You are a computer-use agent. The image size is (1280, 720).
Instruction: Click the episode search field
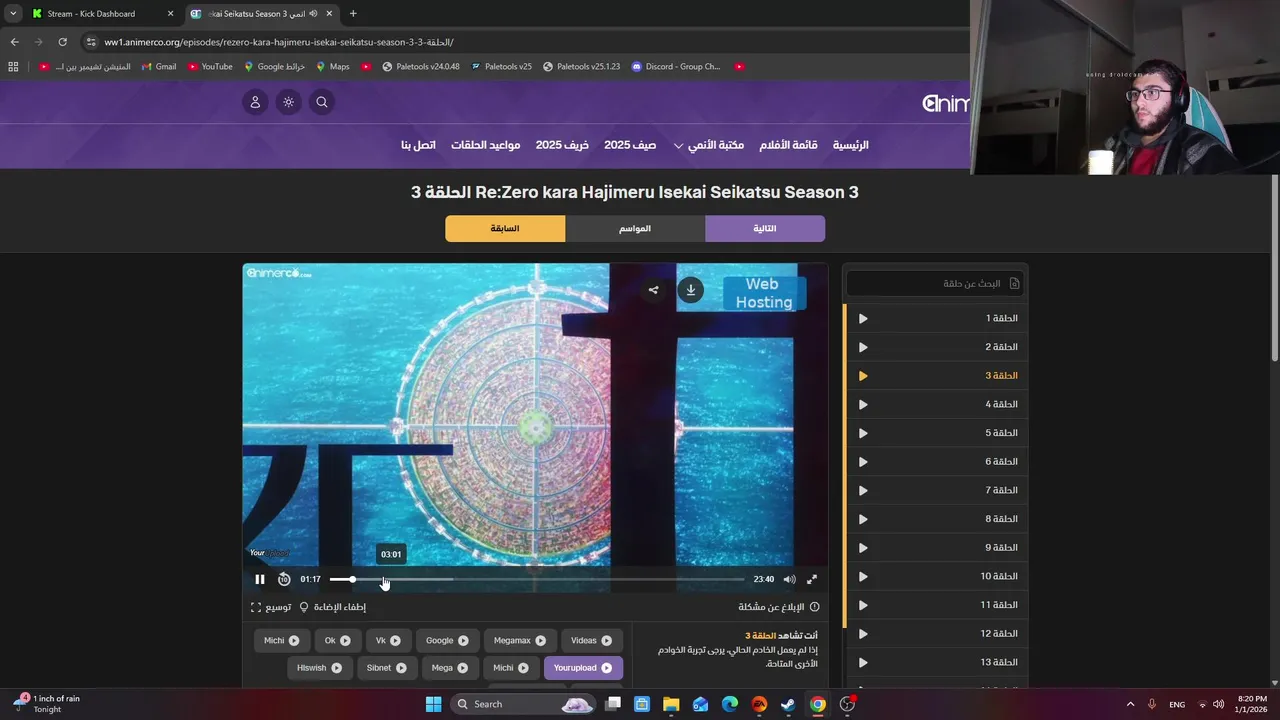[x=936, y=284]
